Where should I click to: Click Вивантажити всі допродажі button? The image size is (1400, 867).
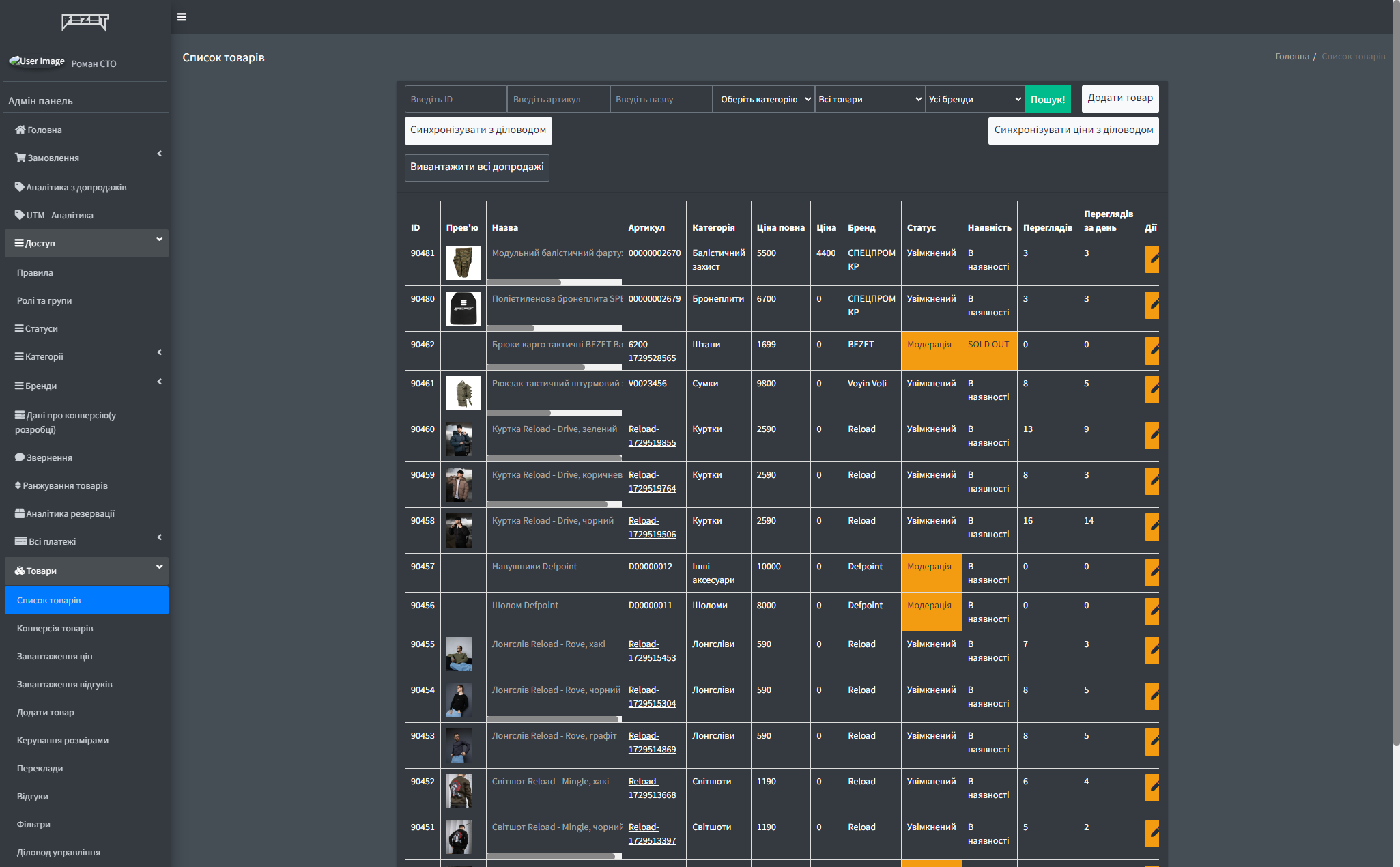tap(477, 167)
